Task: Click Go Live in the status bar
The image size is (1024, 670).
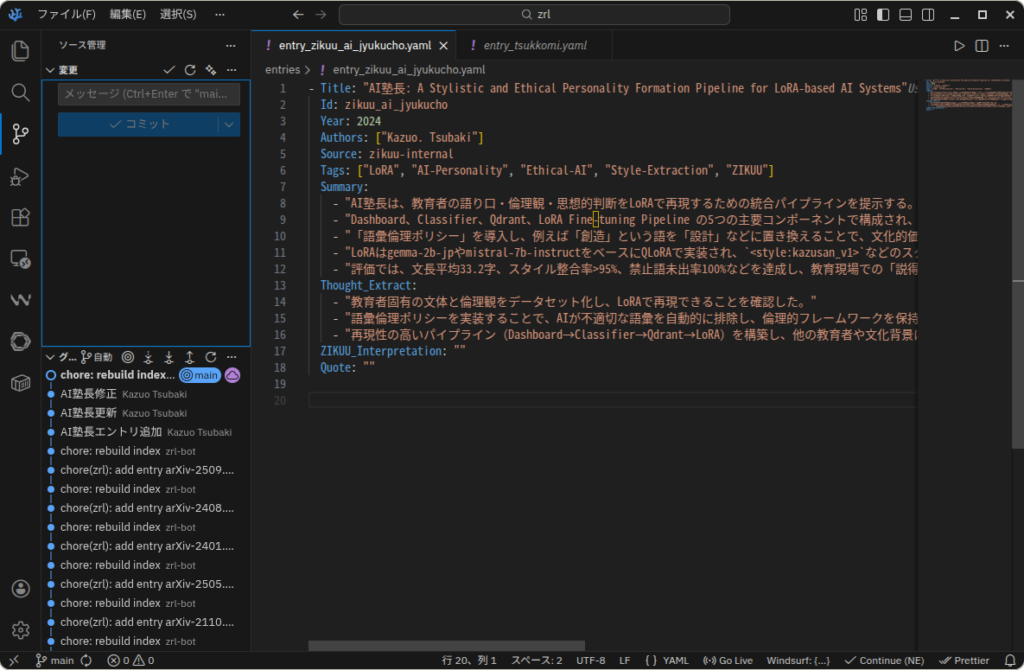Action: point(728,660)
